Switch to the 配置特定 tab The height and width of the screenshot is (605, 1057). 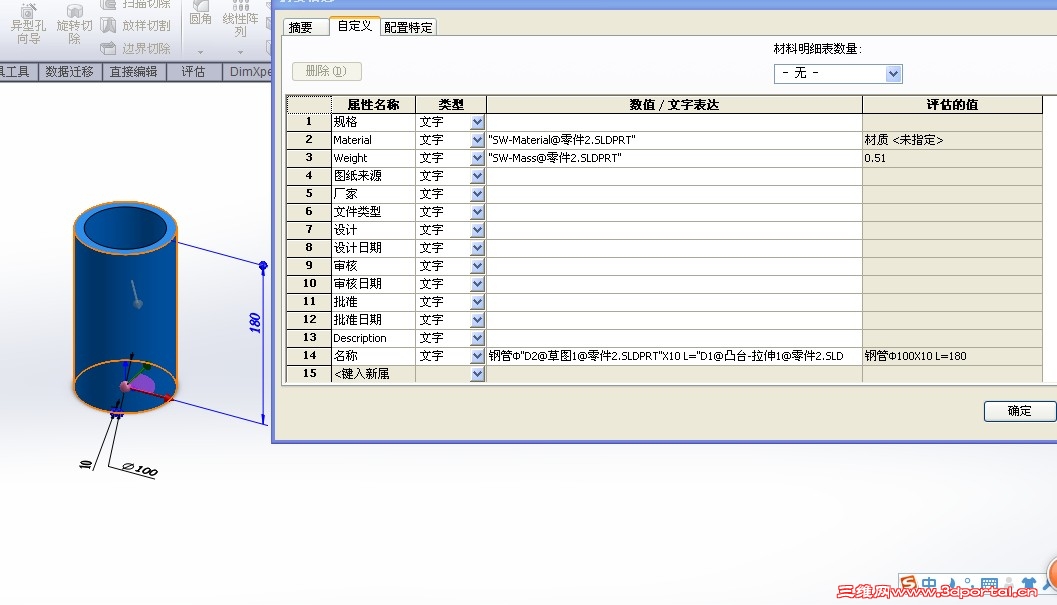[x=409, y=28]
